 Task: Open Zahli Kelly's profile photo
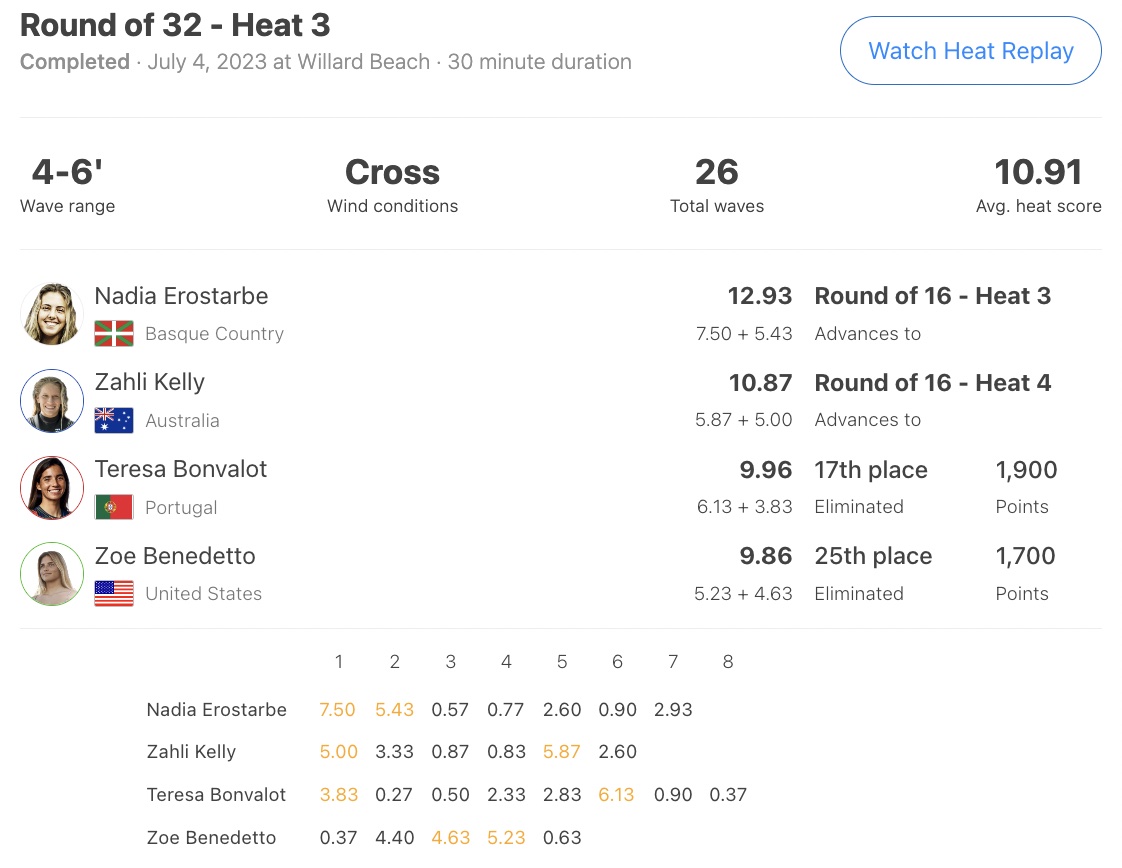[x=52, y=401]
